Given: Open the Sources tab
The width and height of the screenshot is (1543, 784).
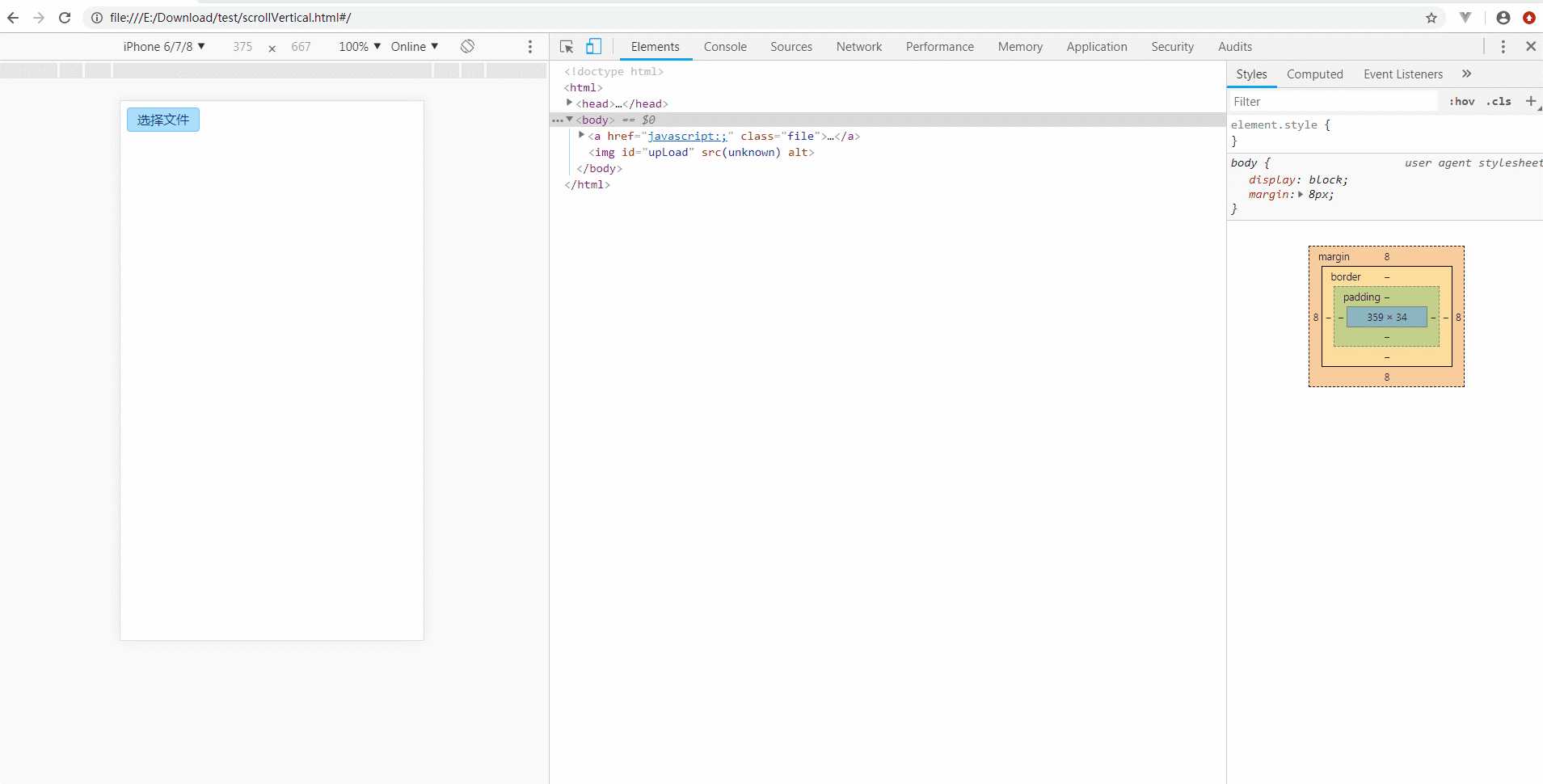Looking at the screenshot, I should [x=791, y=47].
